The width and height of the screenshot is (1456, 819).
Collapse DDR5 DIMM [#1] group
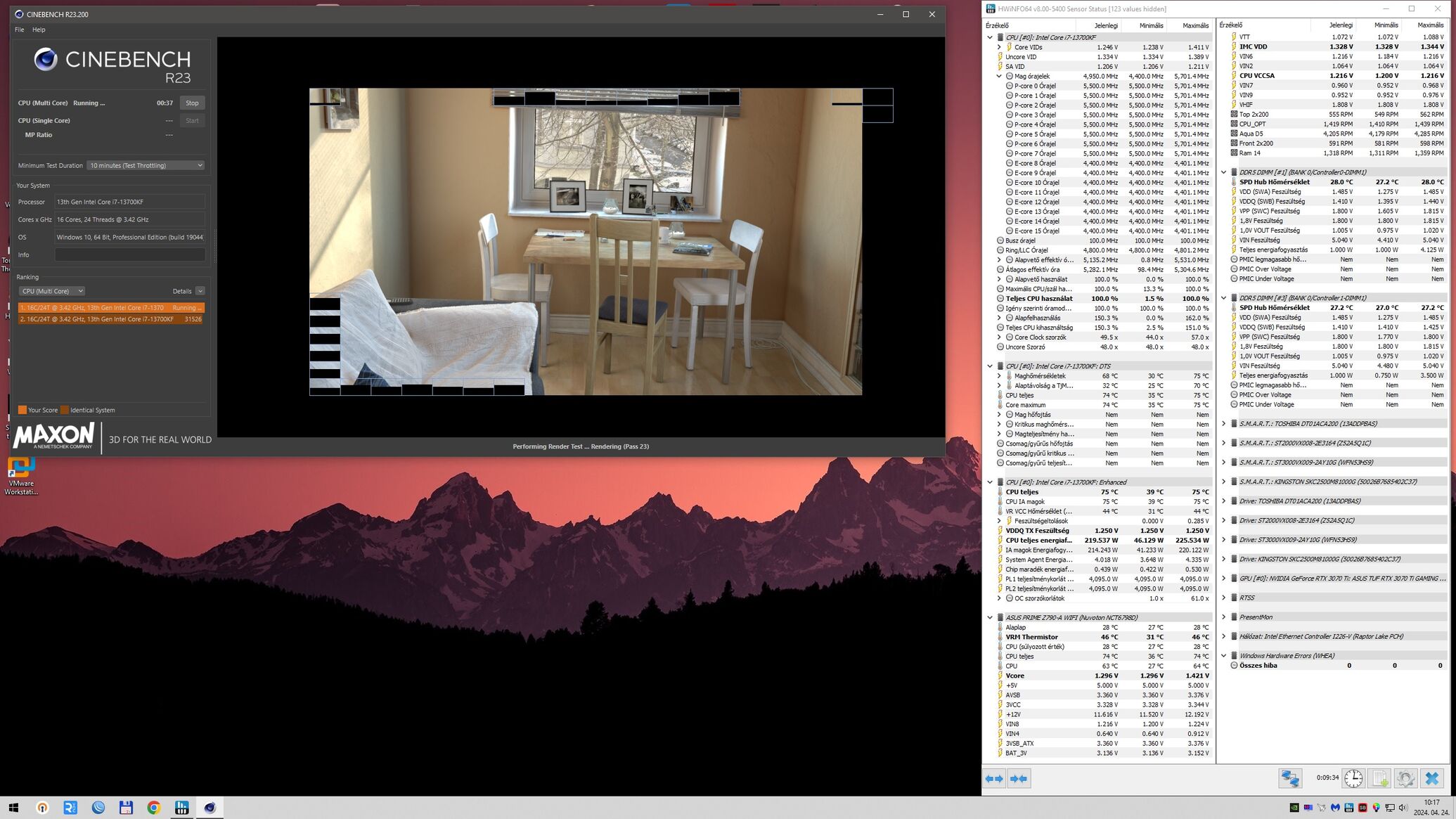point(1224,172)
